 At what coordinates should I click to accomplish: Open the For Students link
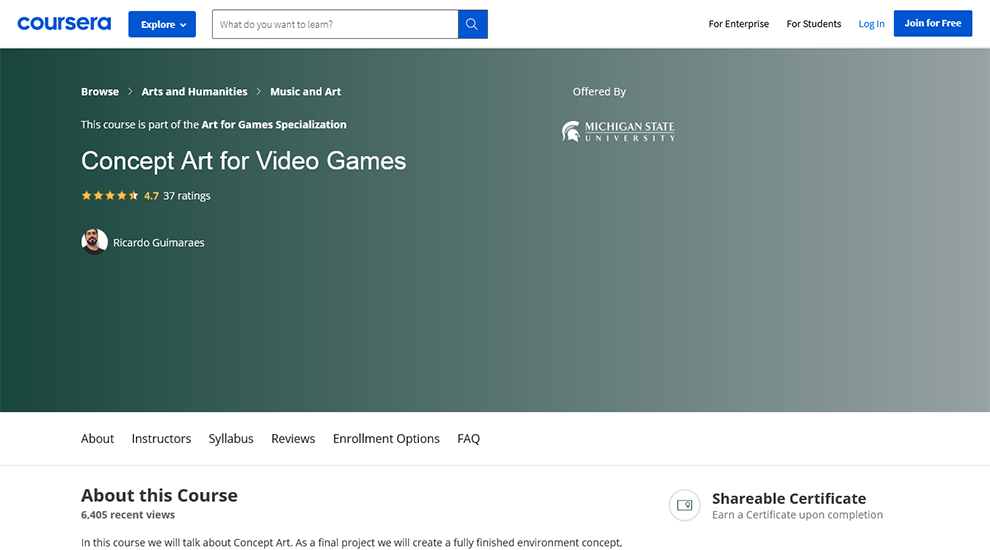click(x=814, y=24)
